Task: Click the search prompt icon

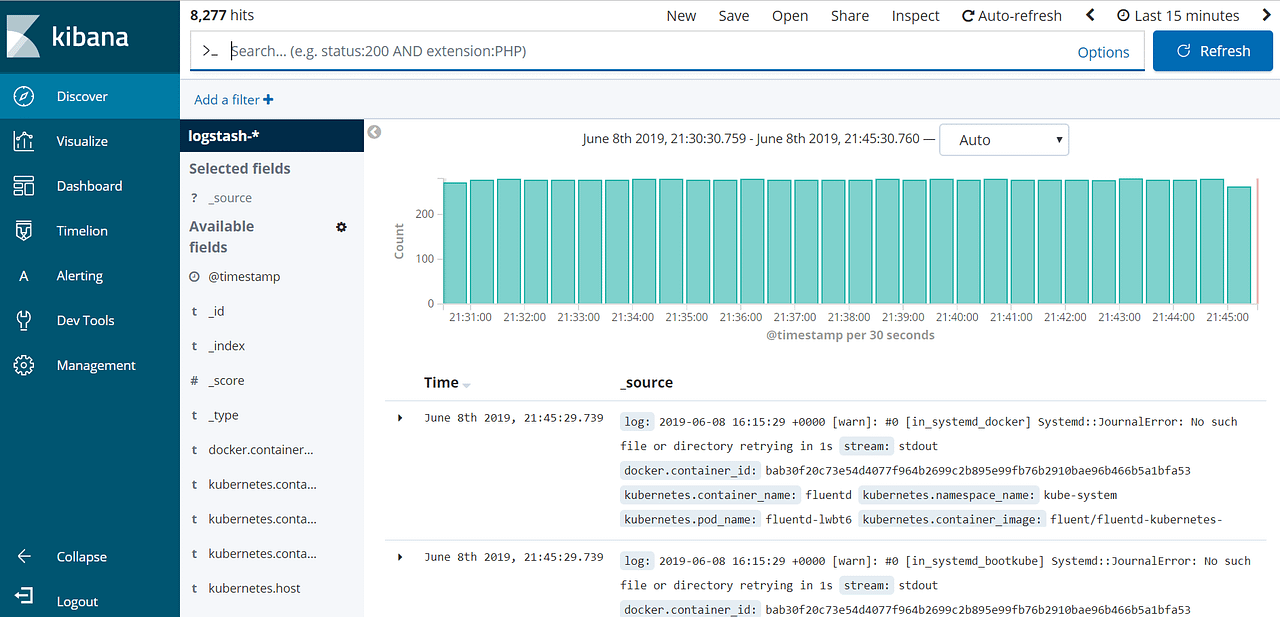Action: pos(210,51)
